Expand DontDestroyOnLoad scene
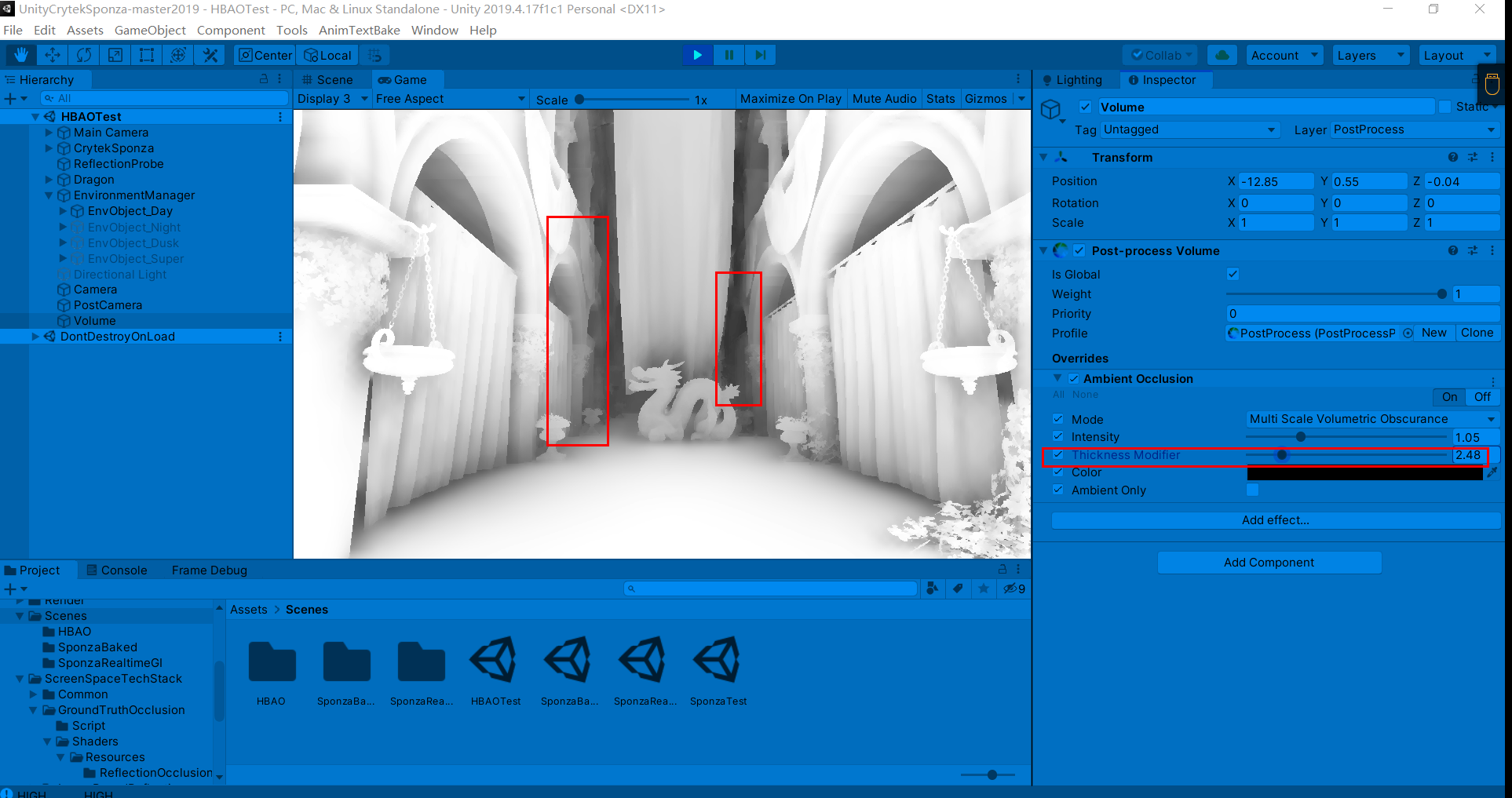The height and width of the screenshot is (798, 1512). 35,336
